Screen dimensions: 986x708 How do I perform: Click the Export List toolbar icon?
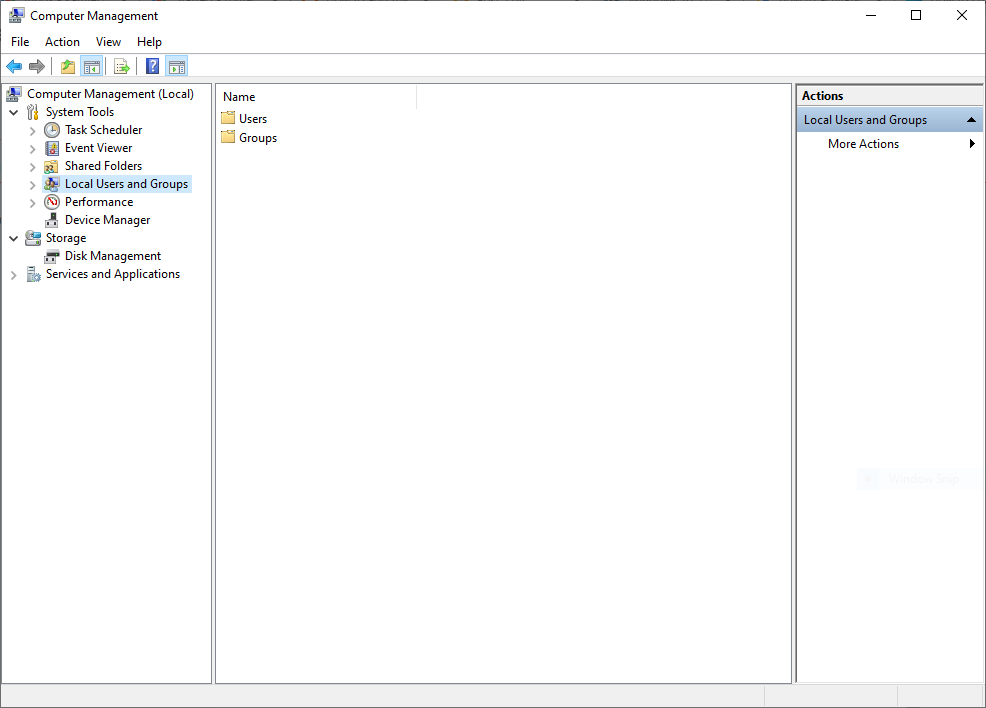(122, 66)
